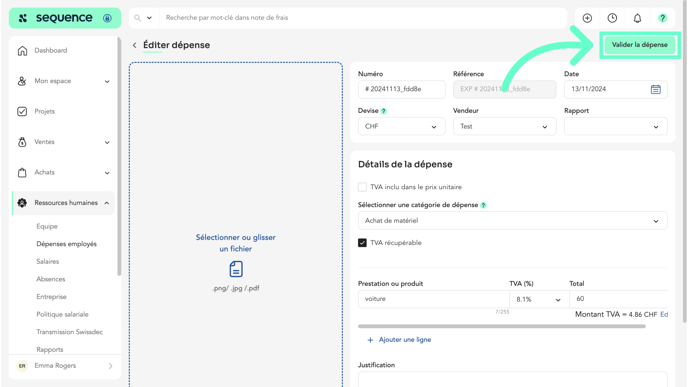Open Equipe submenu item
The image size is (688, 387).
coord(47,226)
